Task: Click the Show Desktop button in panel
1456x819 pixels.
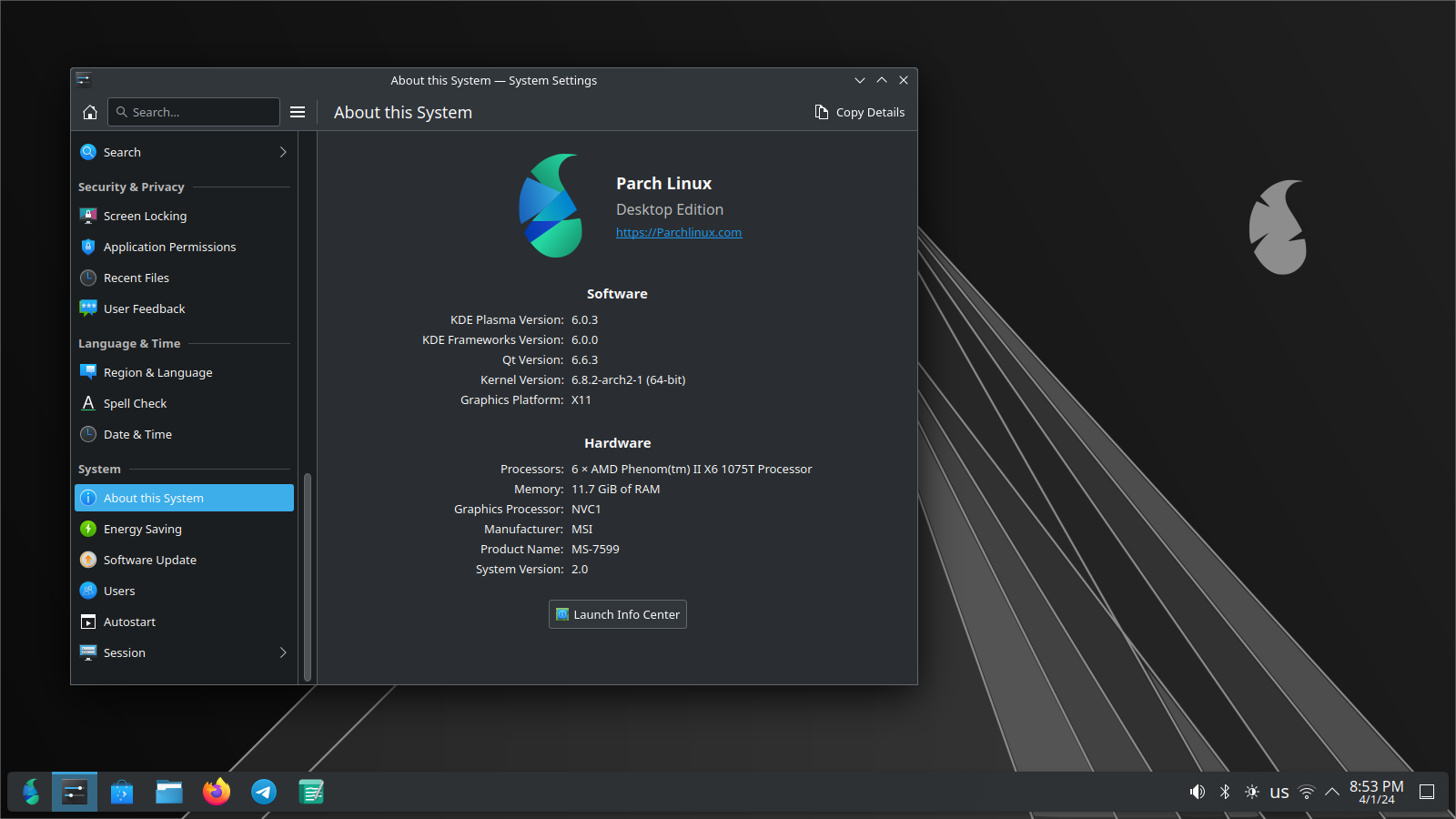Action: [1427, 792]
